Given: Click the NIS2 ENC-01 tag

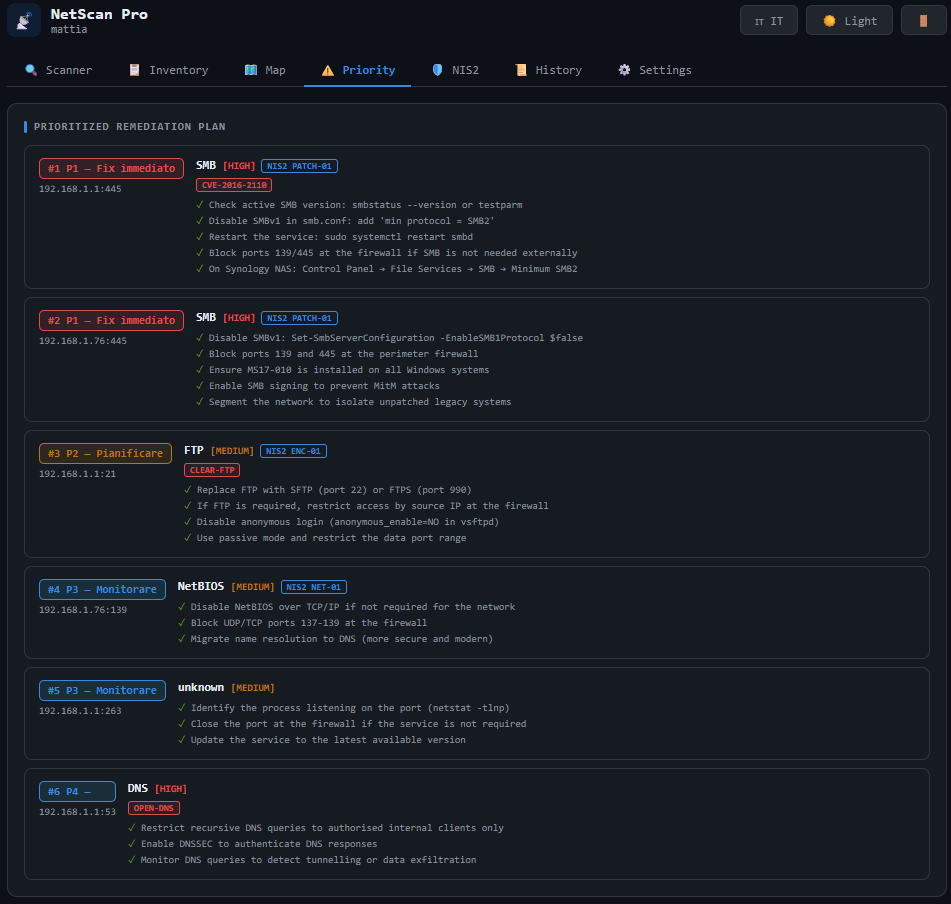Looking at the screenshot, I should [x=294, y=451].
